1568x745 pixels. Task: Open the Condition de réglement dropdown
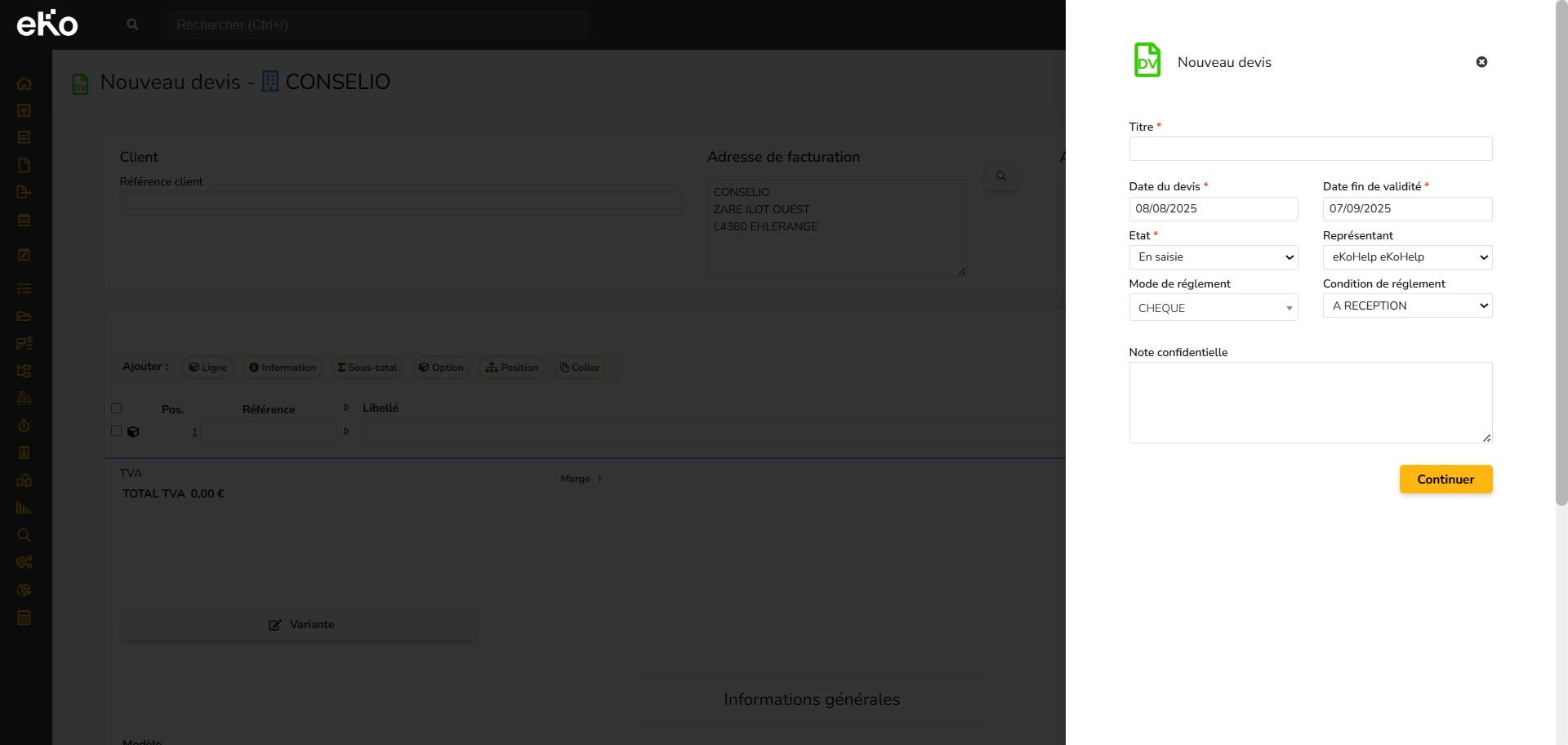[x=1406, y=306]
